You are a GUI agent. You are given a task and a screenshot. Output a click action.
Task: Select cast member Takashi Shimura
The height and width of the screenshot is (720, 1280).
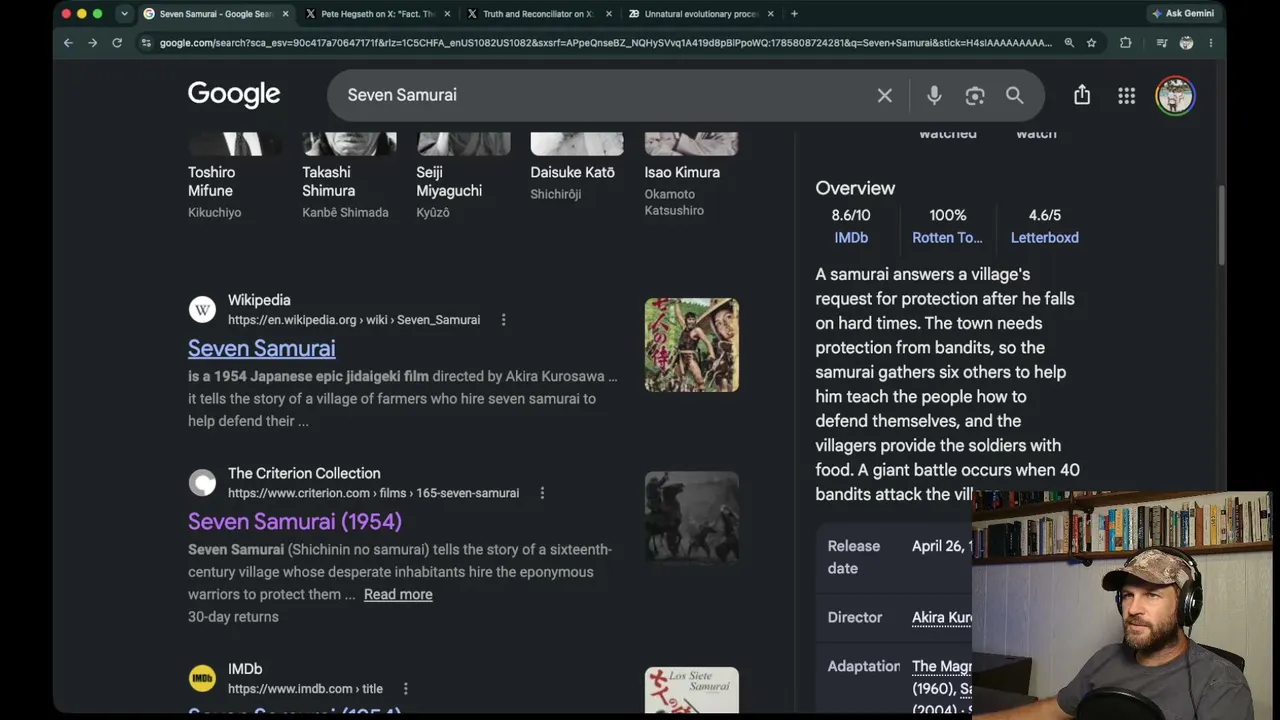click(x=348, y=174)
